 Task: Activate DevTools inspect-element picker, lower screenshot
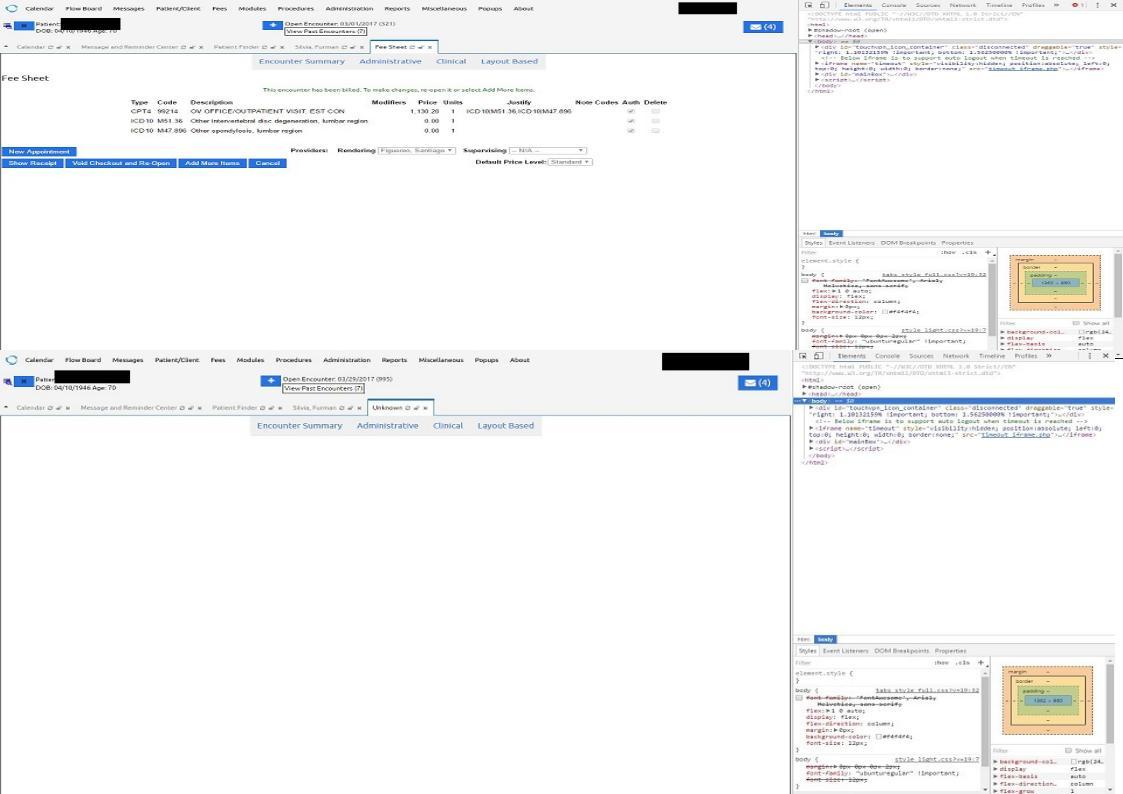[803, 356]
